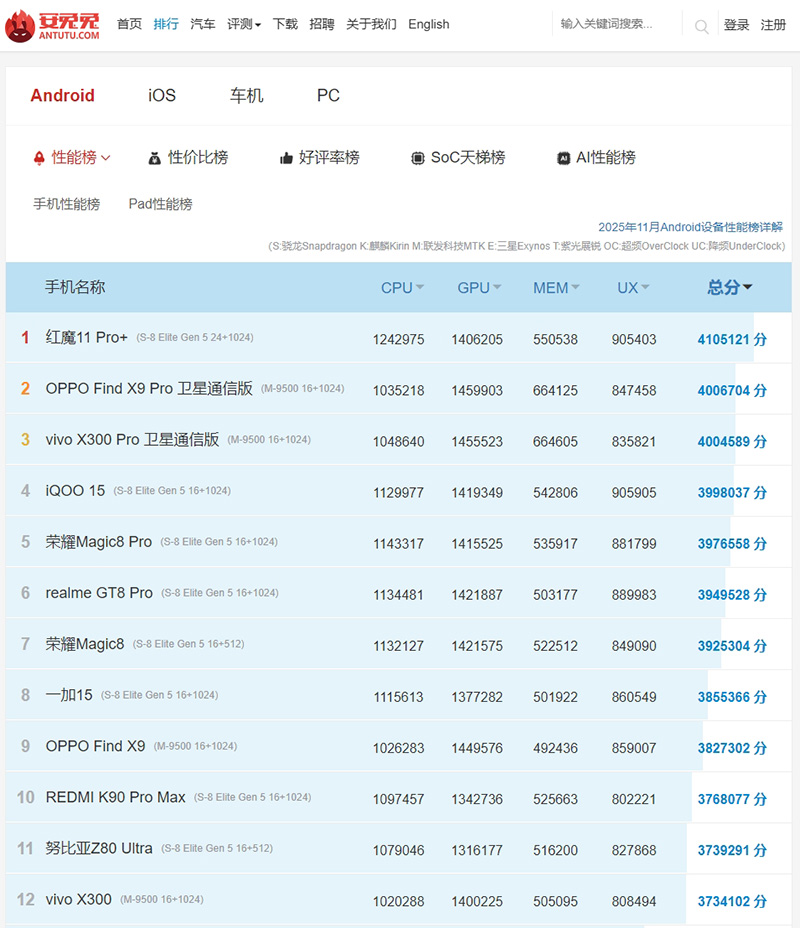This screenshot has width=800, height=928.
Task: Open the AI性能榜 icon
Action: 564,158
